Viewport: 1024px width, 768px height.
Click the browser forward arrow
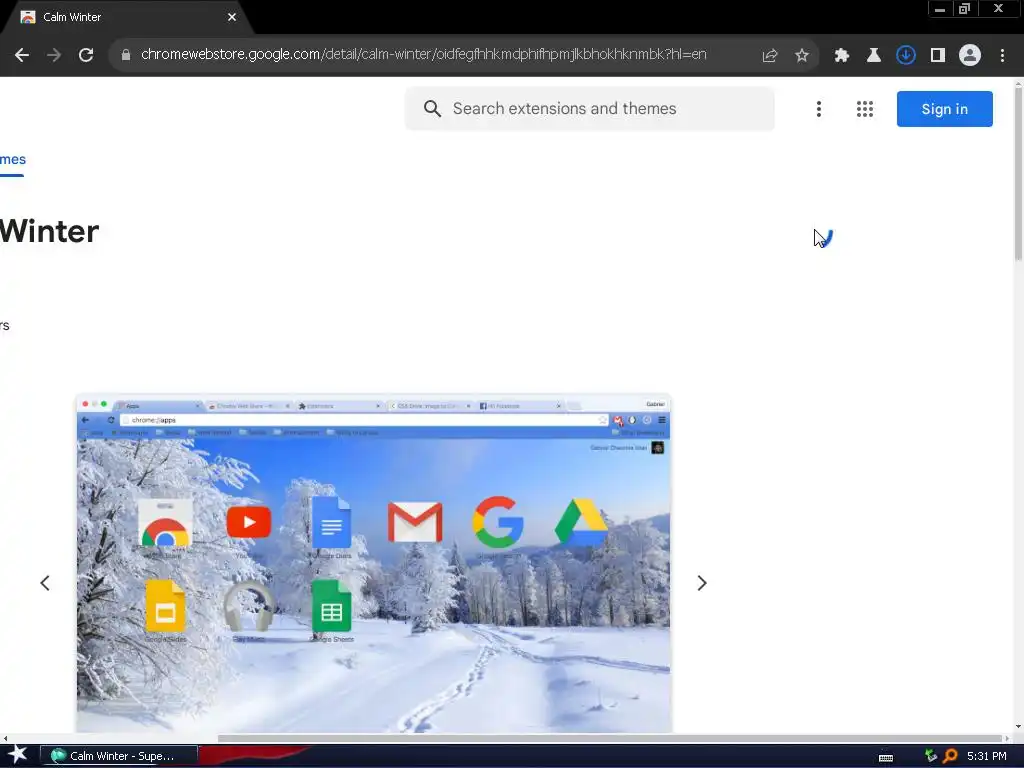click(54, 55)
